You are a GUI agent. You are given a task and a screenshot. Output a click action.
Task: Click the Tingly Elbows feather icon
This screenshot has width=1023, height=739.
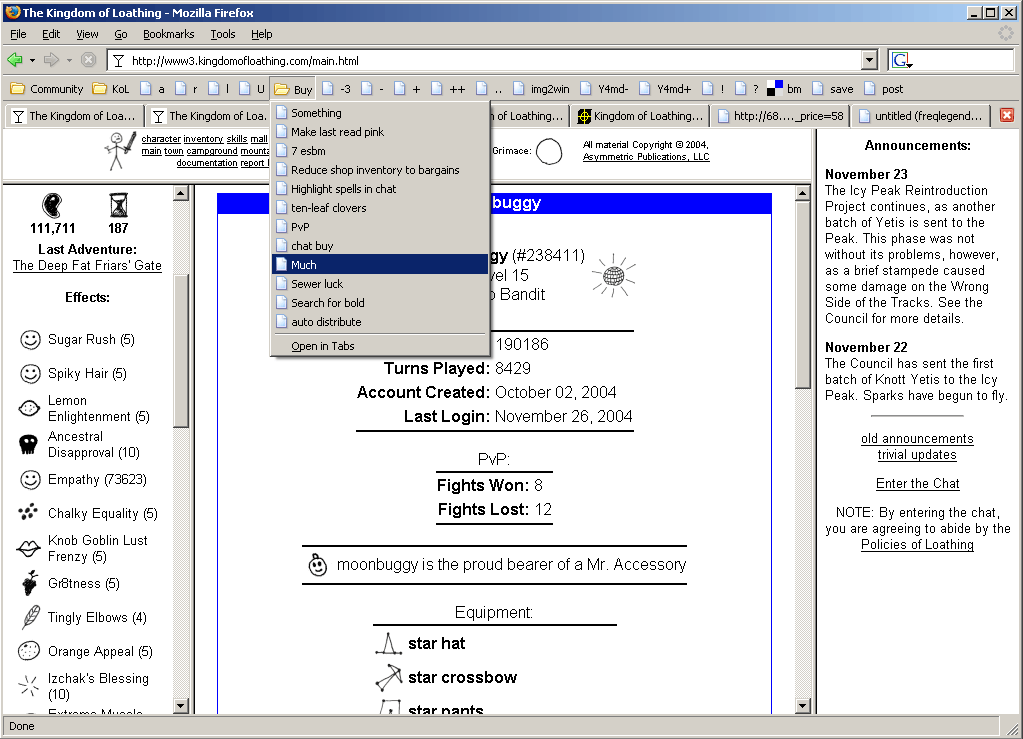[30, 617]
